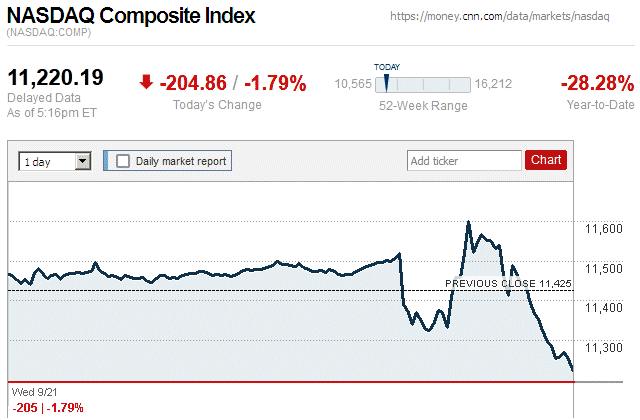
Task: Click the -205 | -1.79% chart summary
Action: pos(48,407)
